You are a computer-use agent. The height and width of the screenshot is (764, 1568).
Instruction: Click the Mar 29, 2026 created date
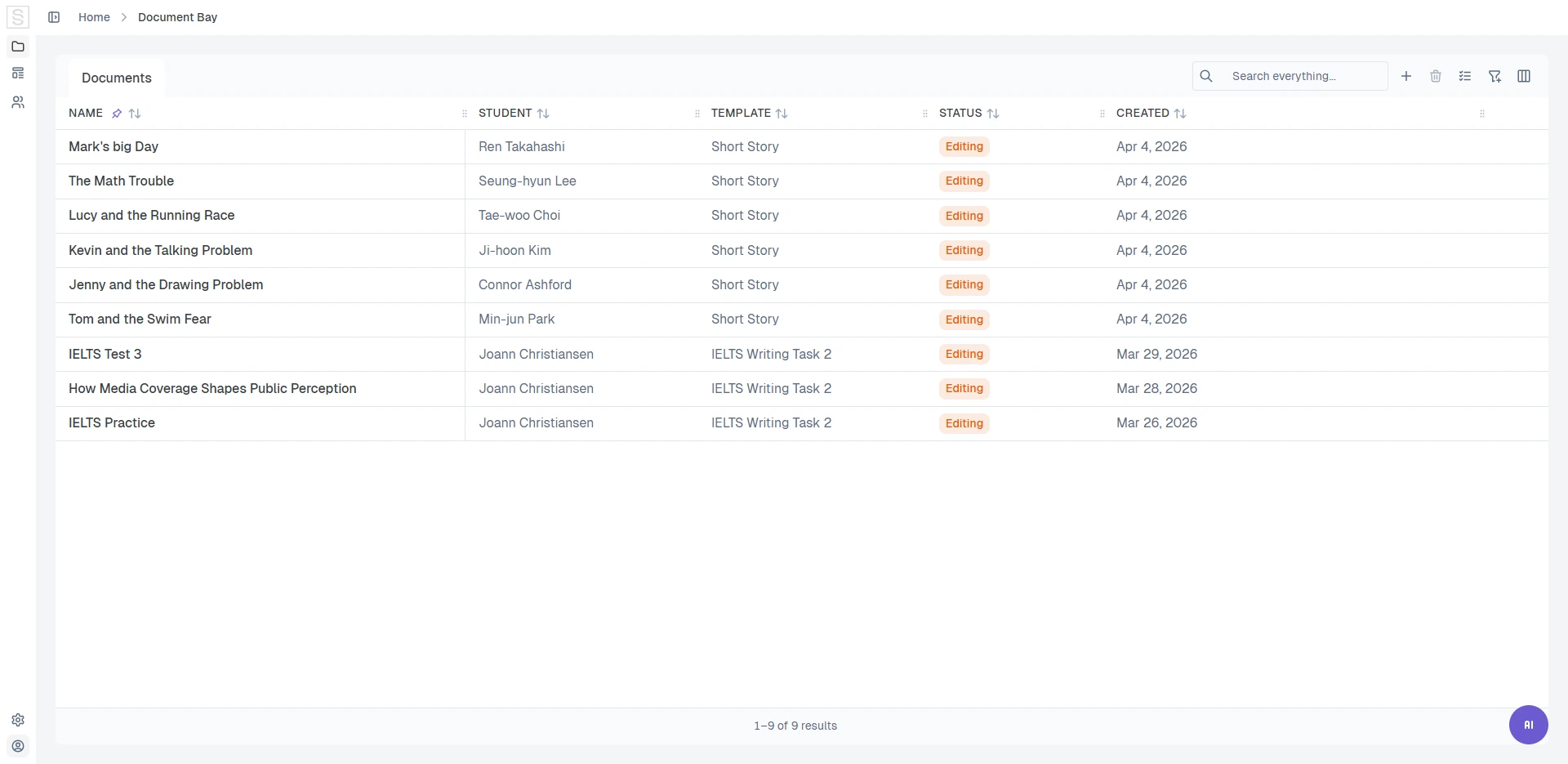(1156, 354)
